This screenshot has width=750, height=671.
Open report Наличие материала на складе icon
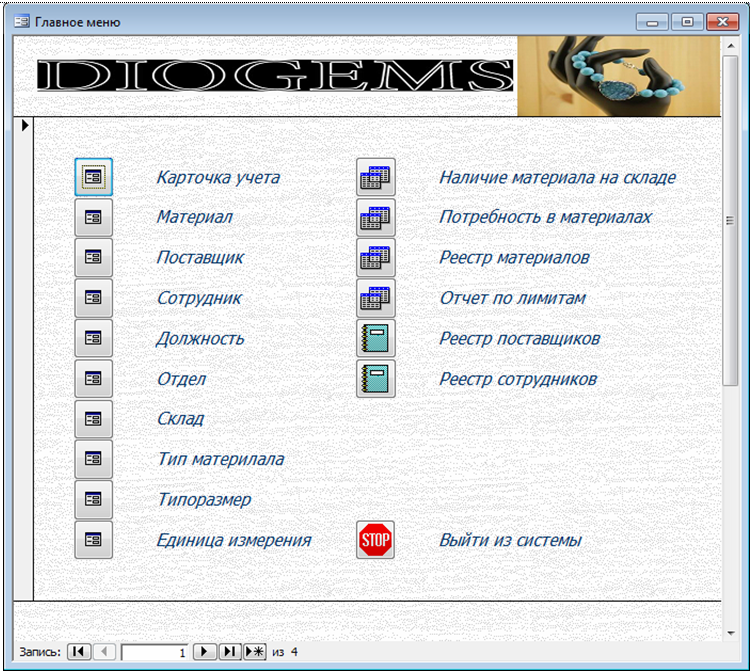[376, 177]
